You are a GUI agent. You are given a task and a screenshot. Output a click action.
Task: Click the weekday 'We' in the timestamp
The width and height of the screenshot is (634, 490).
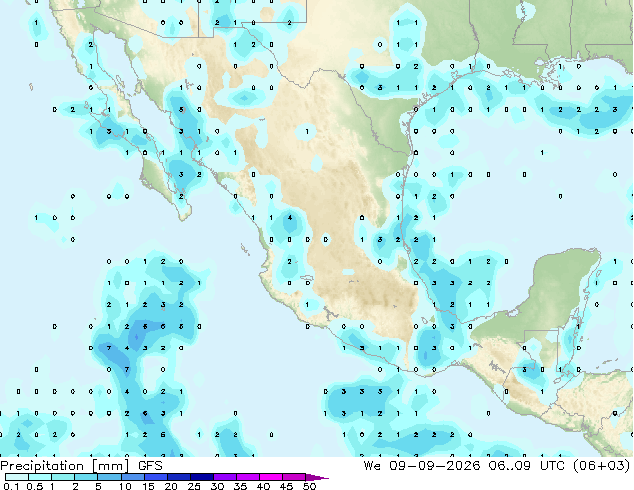click(372, 466)
